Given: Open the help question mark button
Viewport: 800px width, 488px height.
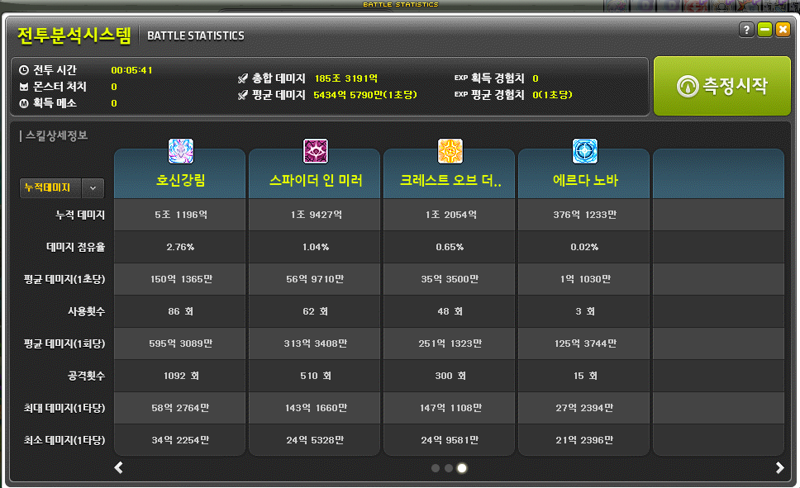Looking at the screenshot, I should tap(746, 30).
